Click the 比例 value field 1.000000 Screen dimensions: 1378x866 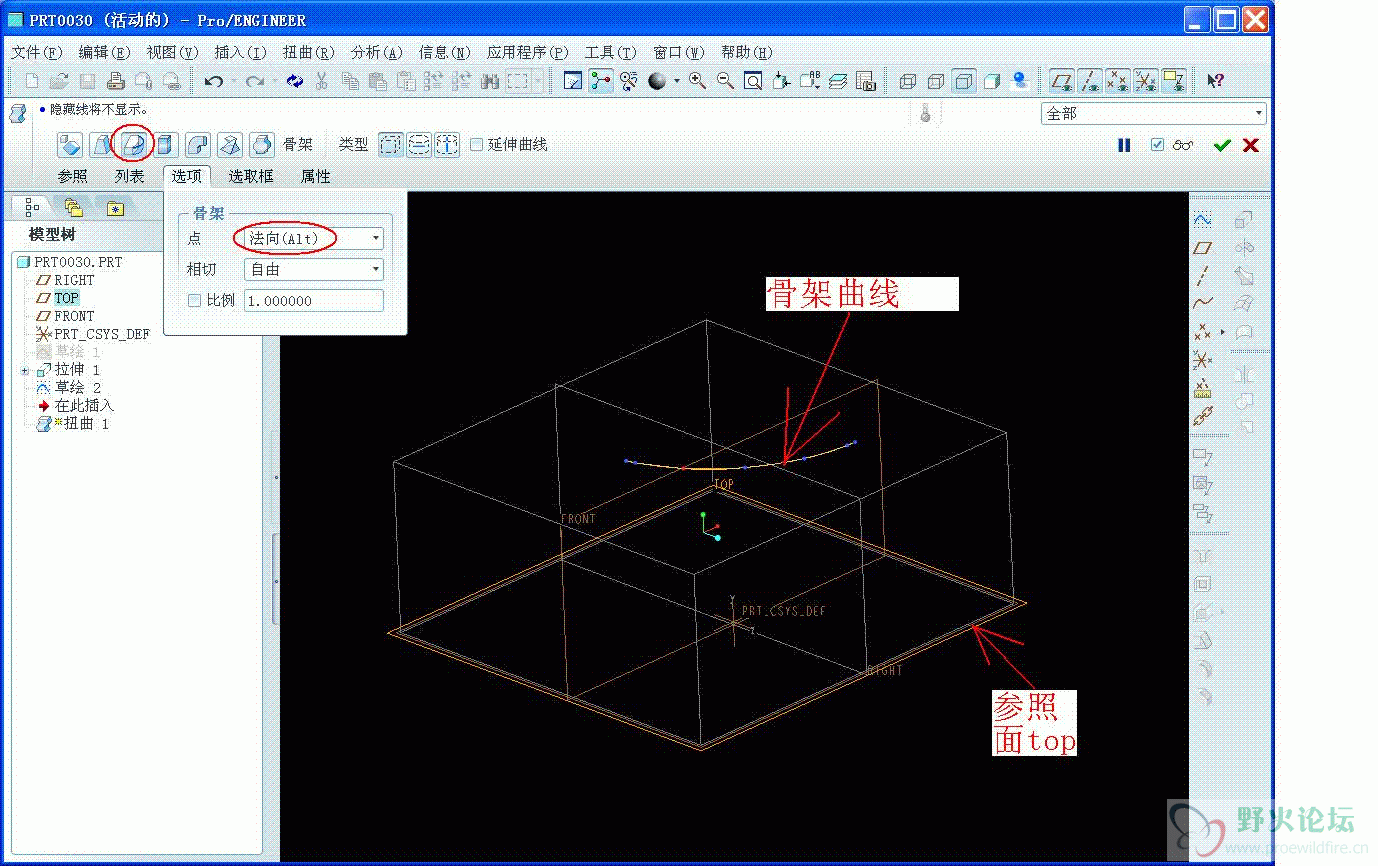tap(313, 300)
